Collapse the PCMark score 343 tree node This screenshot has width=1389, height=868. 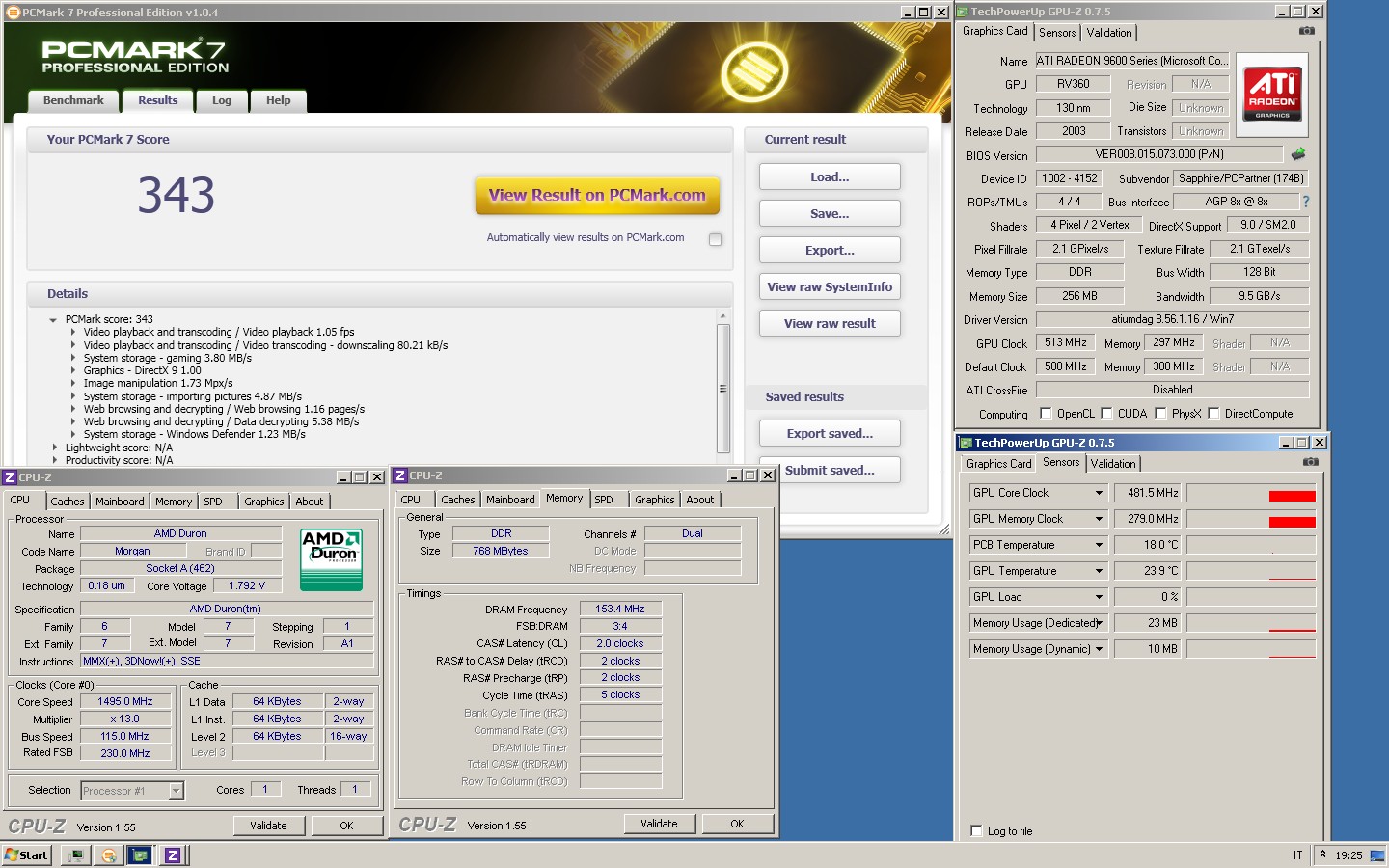point(53,319)
